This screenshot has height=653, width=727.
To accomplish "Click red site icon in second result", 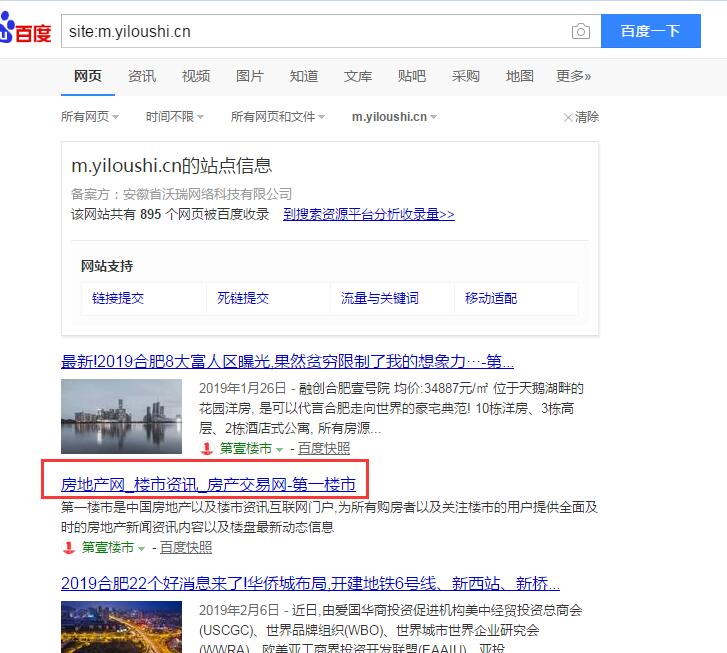I will pos(69,548).
